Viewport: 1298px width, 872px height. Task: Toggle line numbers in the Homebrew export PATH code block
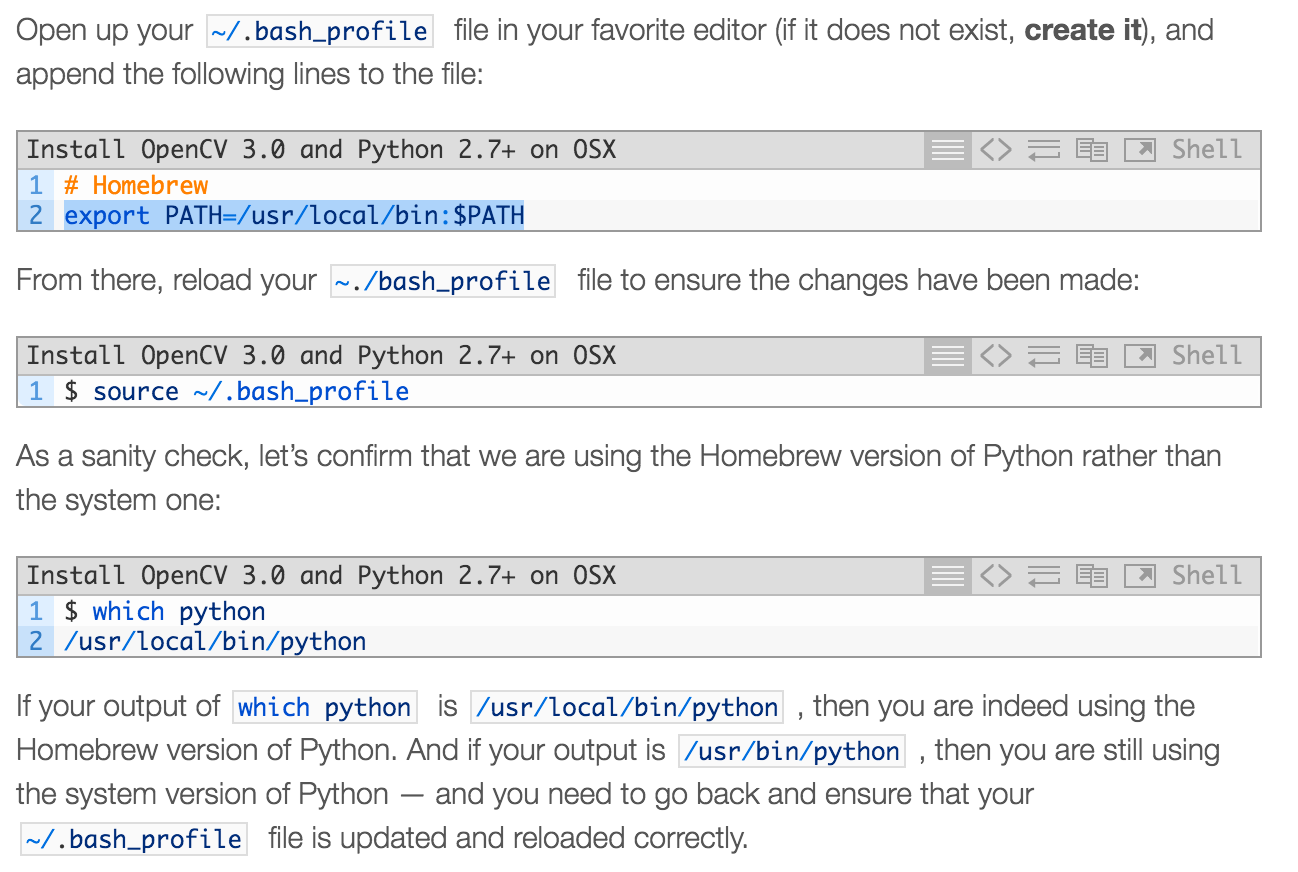click(947, 150)
